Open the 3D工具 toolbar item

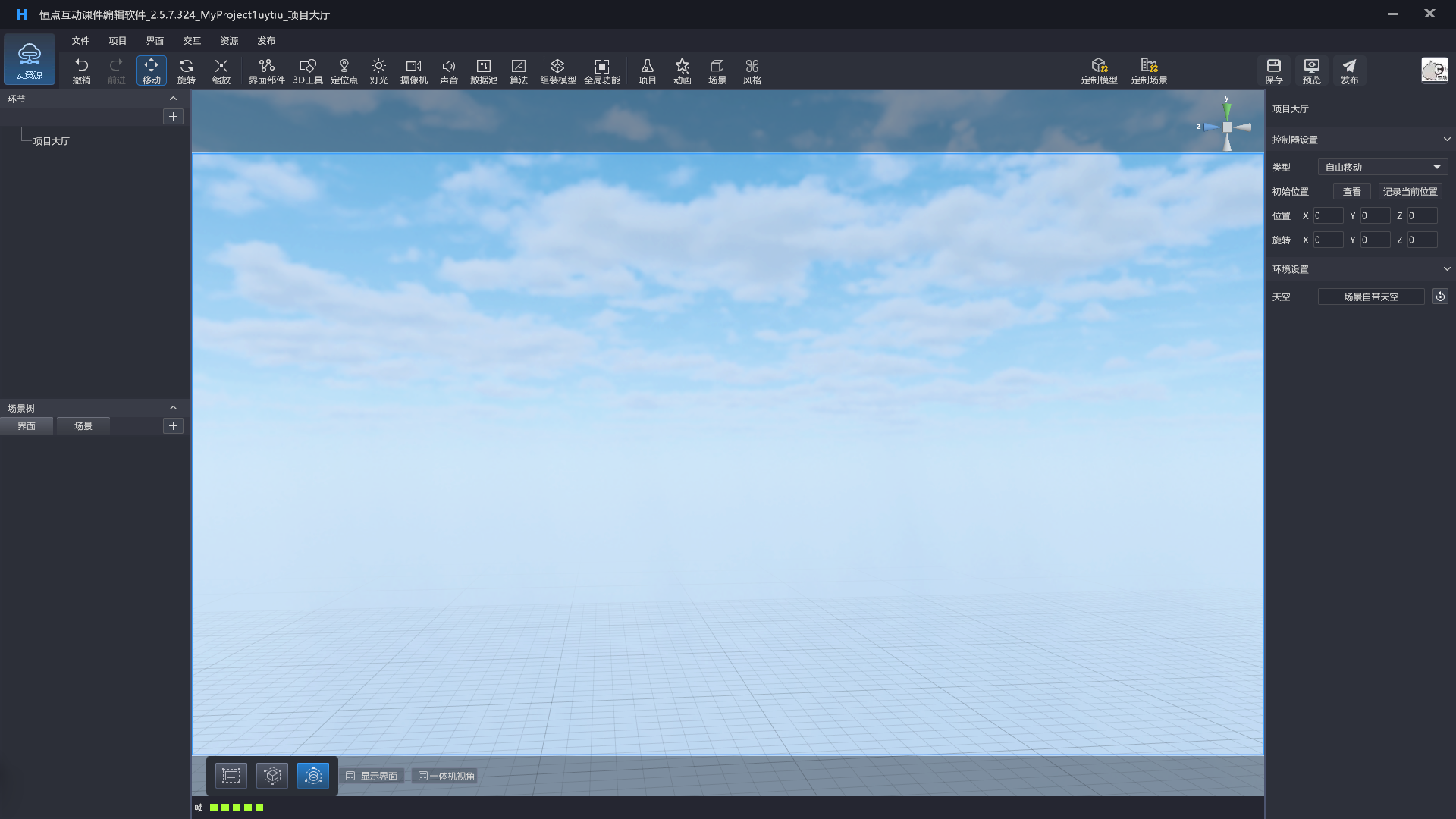click(x=308, y=71)
